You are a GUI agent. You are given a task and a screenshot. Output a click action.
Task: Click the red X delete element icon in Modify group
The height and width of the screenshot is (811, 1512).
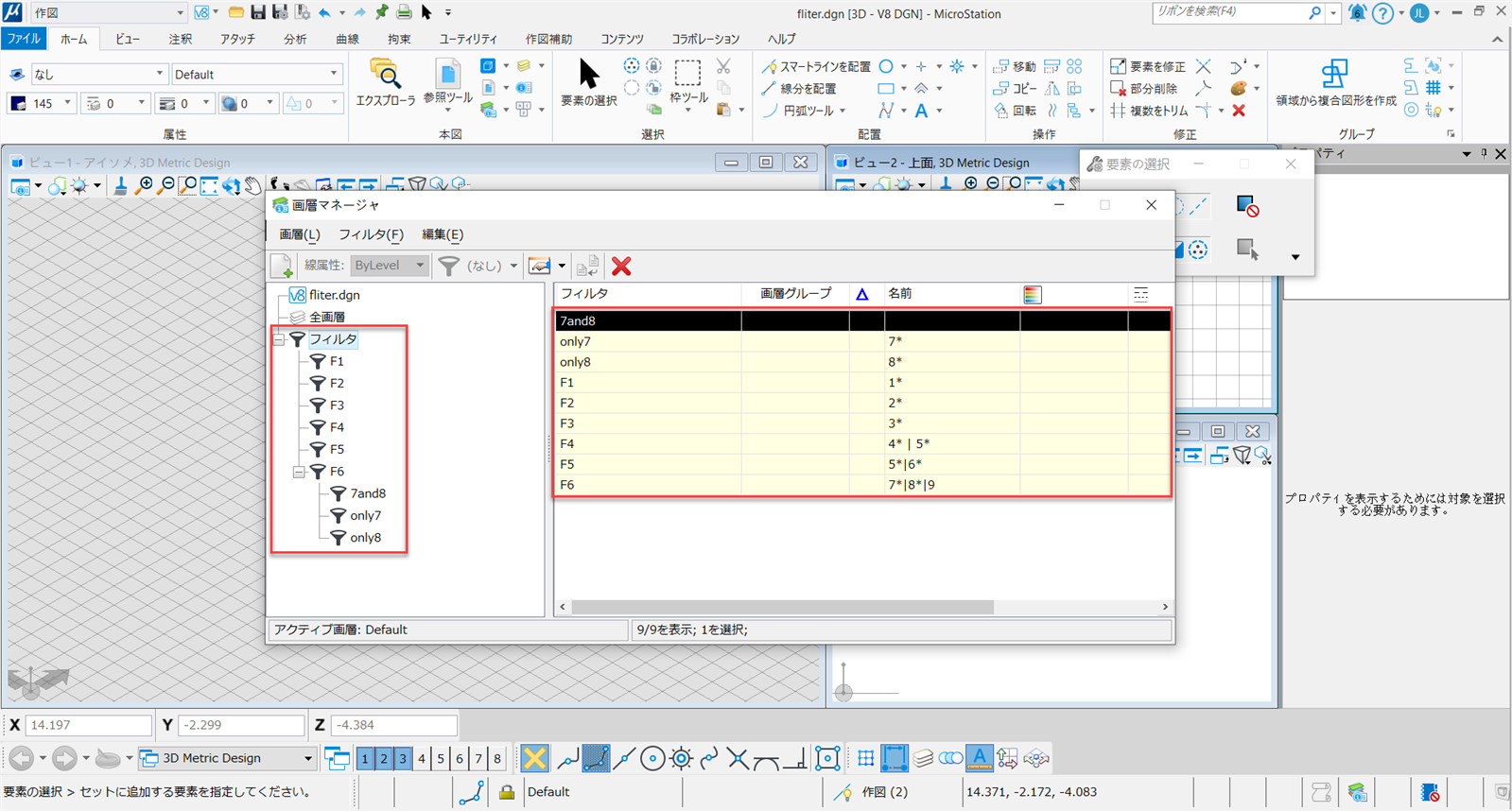click(x=1239, y=111)
